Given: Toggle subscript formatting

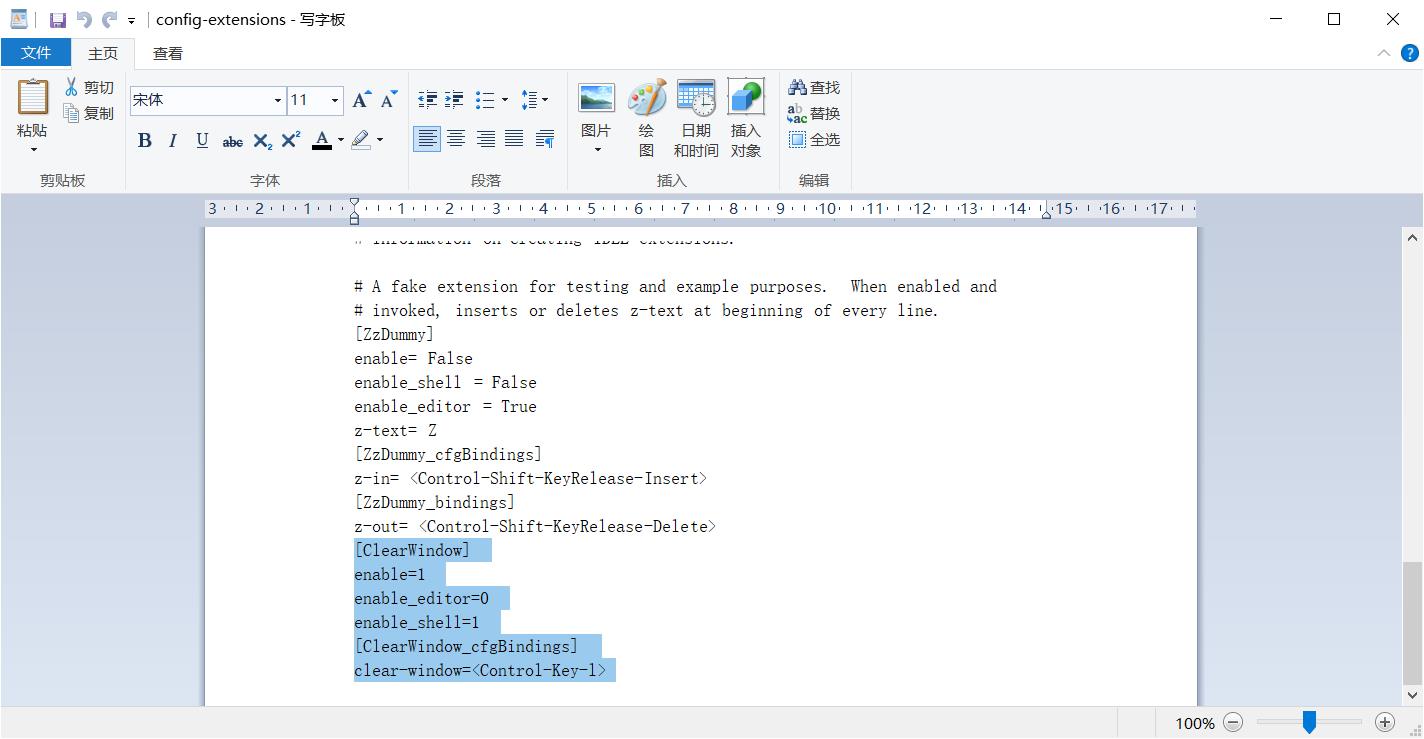Looking at the screenshot, I should click(x=262, y=140).
